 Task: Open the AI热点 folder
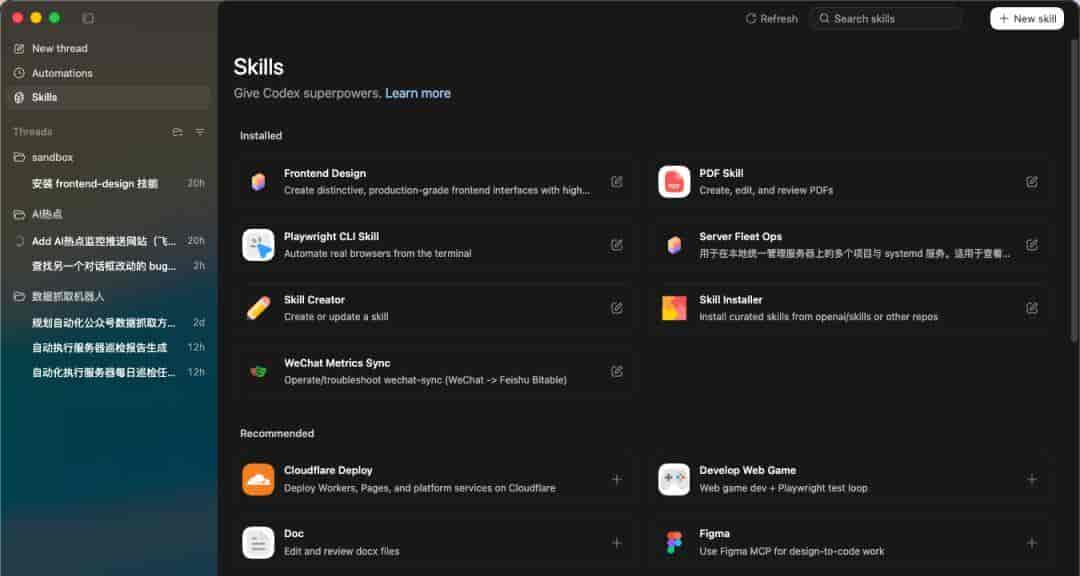109,214
